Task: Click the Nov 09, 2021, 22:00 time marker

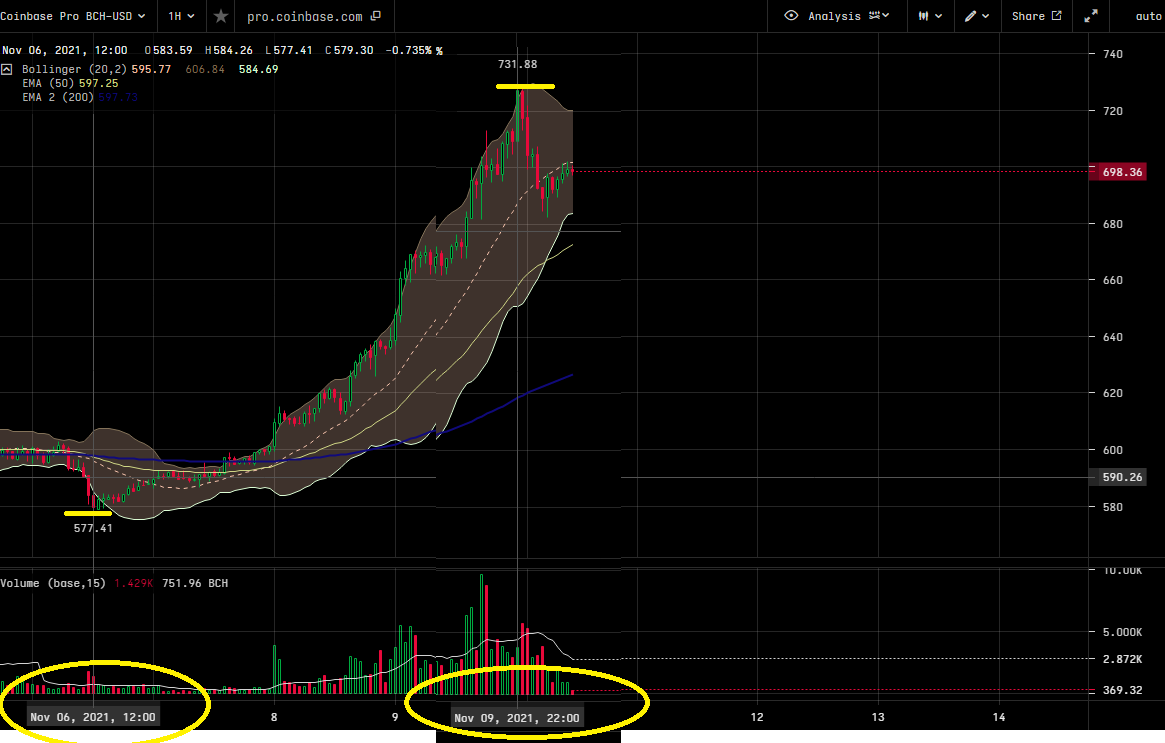Action: pos(516,718)
